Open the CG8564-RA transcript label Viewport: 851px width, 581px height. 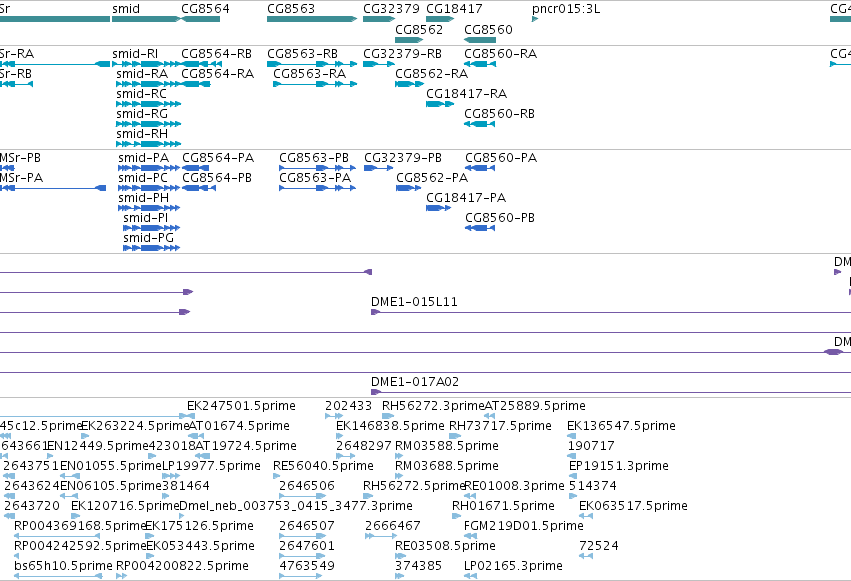pyautogui.click(x=218, y=74)
